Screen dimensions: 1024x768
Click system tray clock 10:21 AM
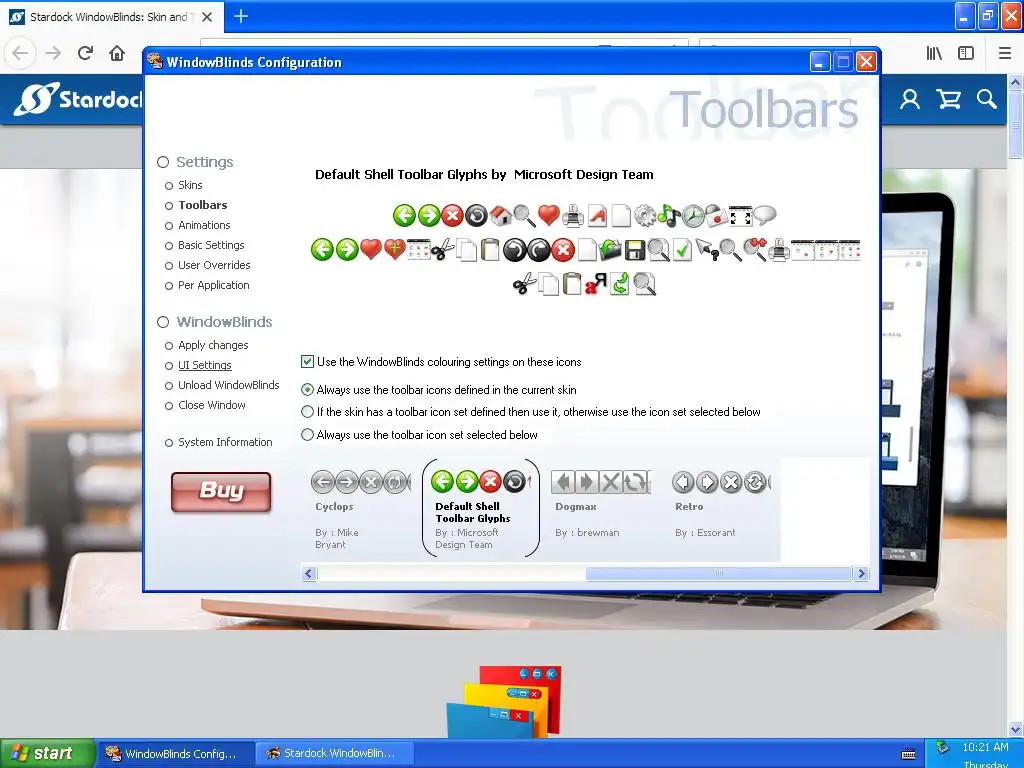(x=985, y=748)
